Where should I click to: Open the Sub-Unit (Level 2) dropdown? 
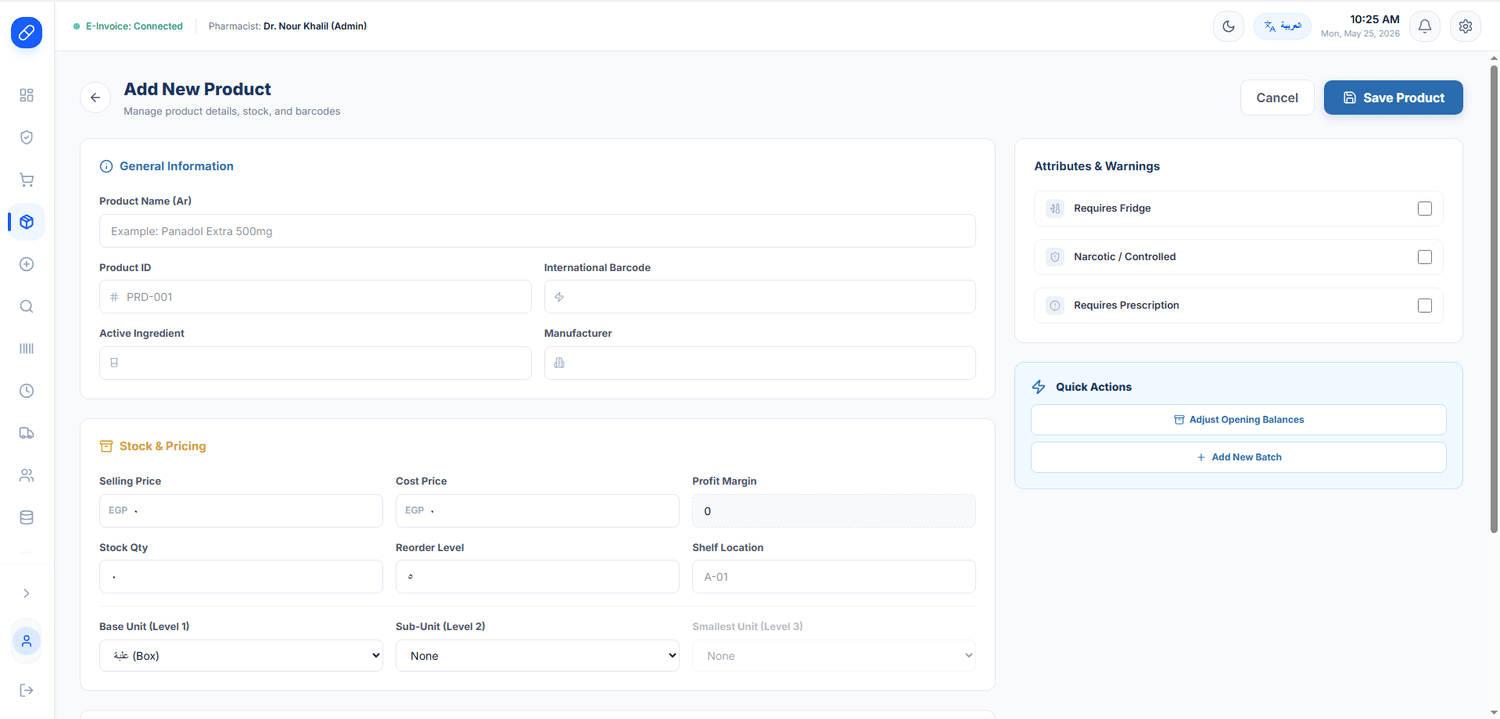[537, 656]
